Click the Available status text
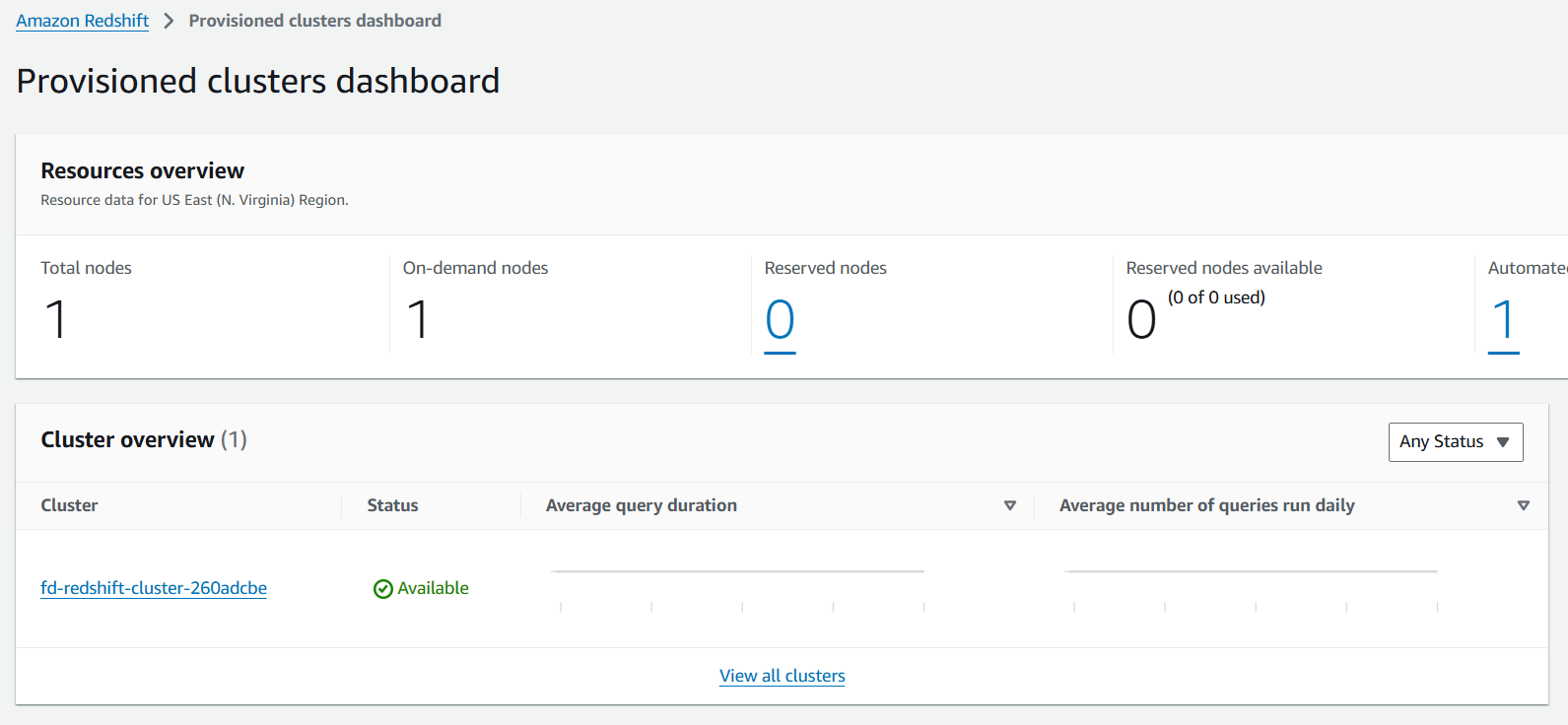 click(x=433, y=588)
